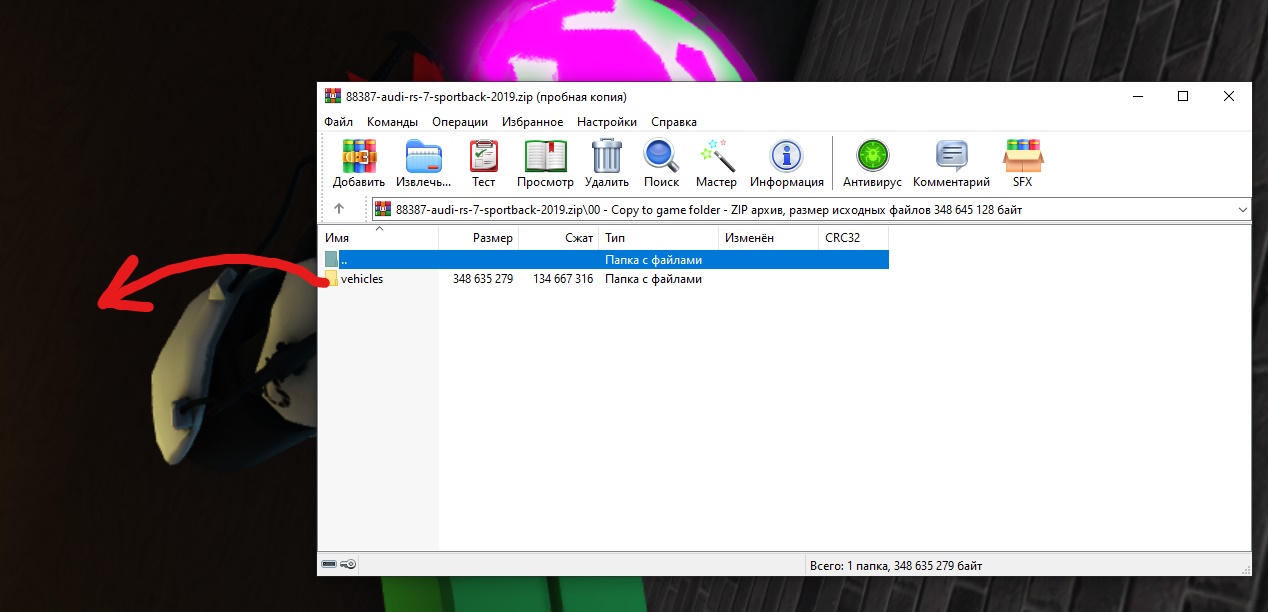The image size is (1268, 612).
Task: Open the Настройки menu
Action: [606, 122]
